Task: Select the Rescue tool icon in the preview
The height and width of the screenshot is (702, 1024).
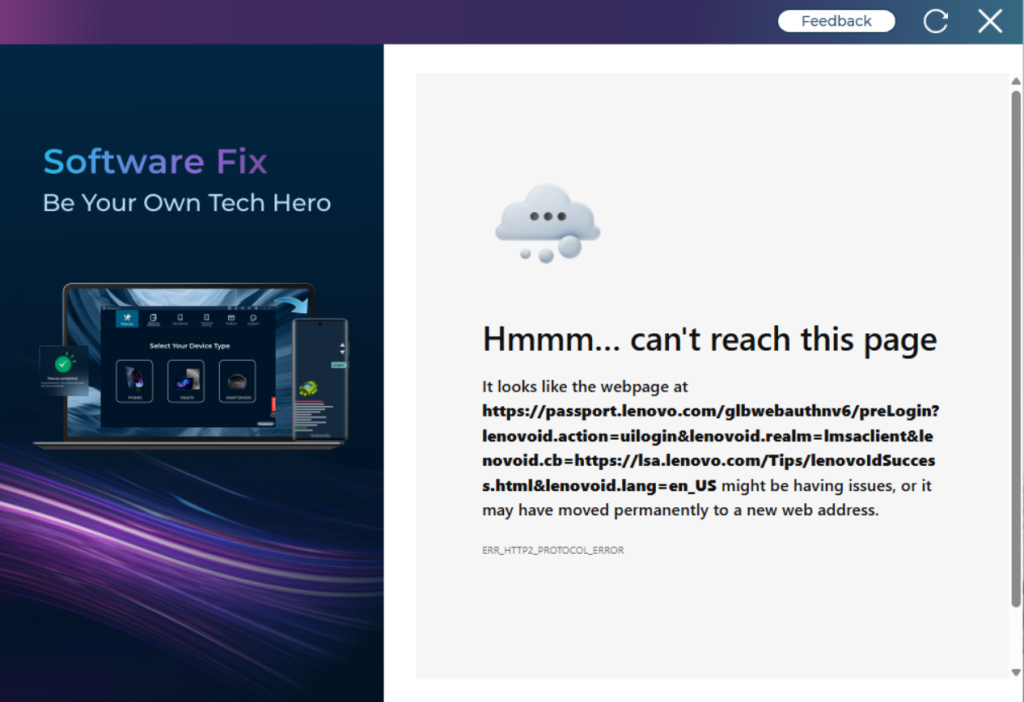Action: click(x=127, y=319)
